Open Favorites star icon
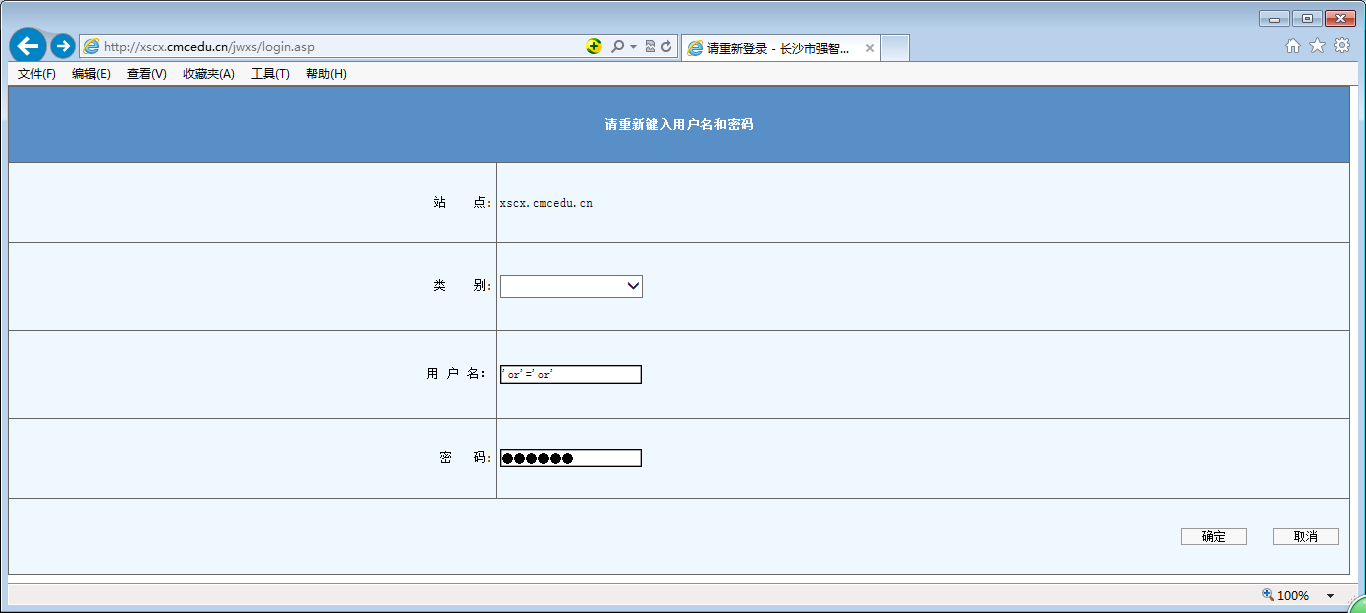This screenshot has height=613, width=1366. pyautogui.click(x=1317, y=45)
